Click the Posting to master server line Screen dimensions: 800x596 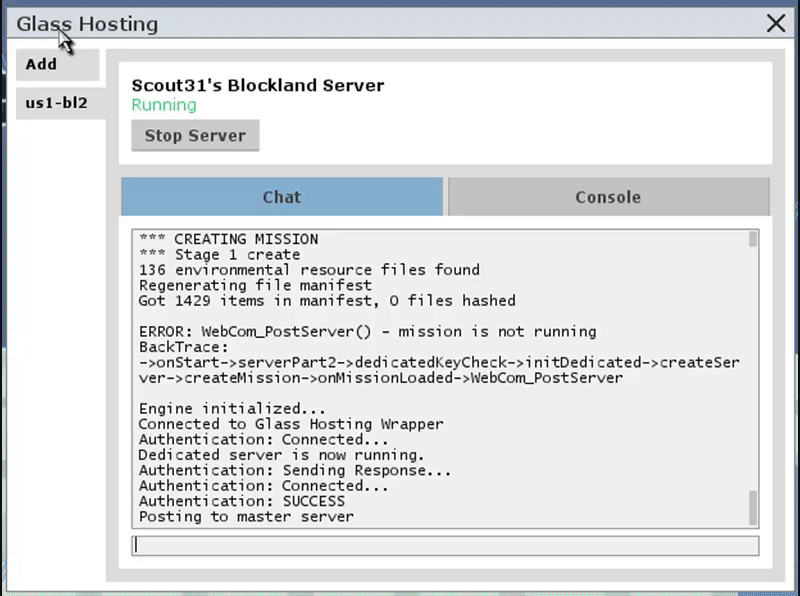tap(246, 516)
